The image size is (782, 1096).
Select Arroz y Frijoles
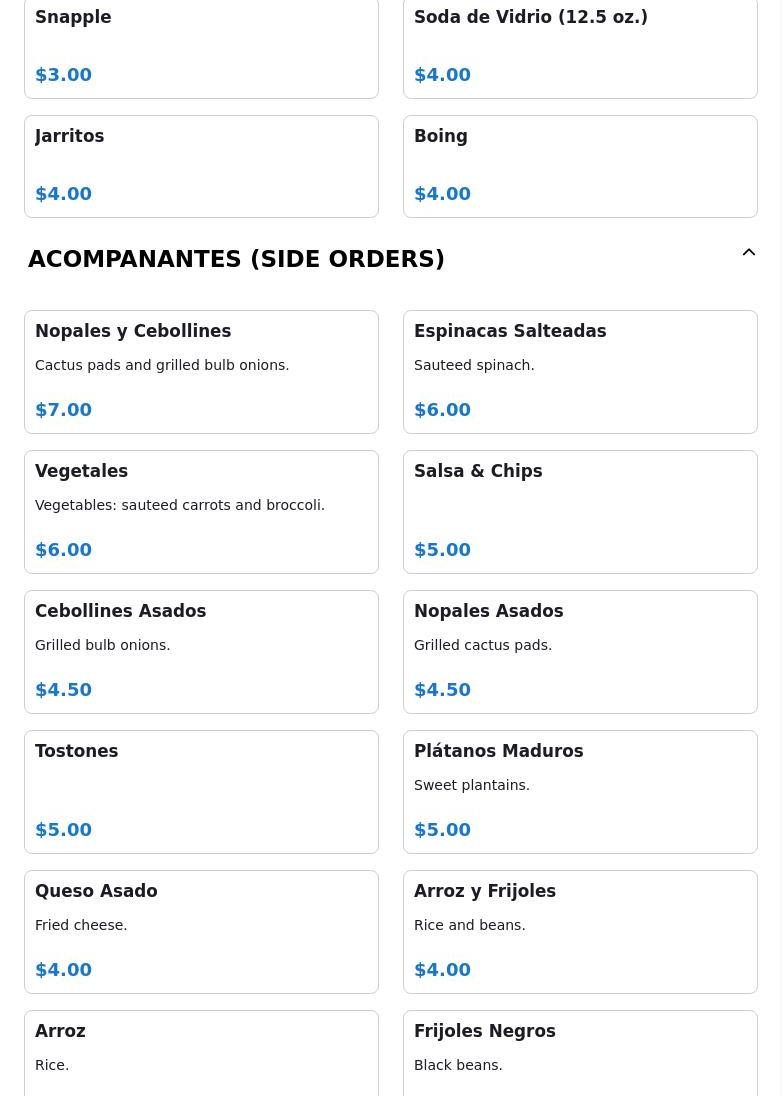(580, 931)
